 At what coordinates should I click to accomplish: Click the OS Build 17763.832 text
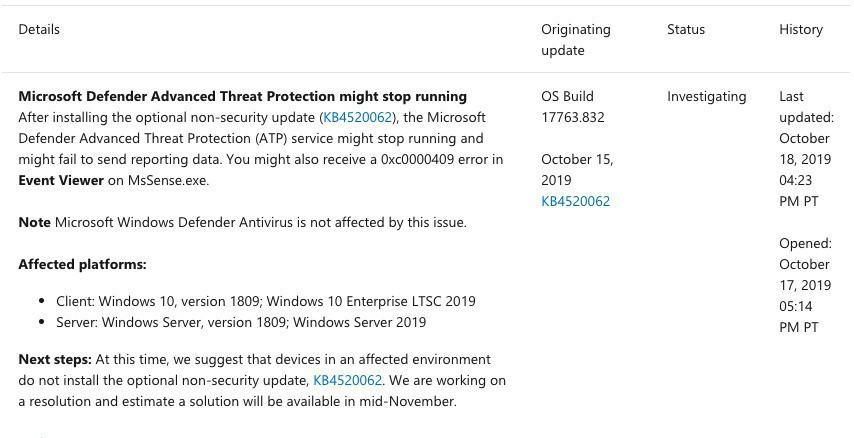(x=572, y=107)
